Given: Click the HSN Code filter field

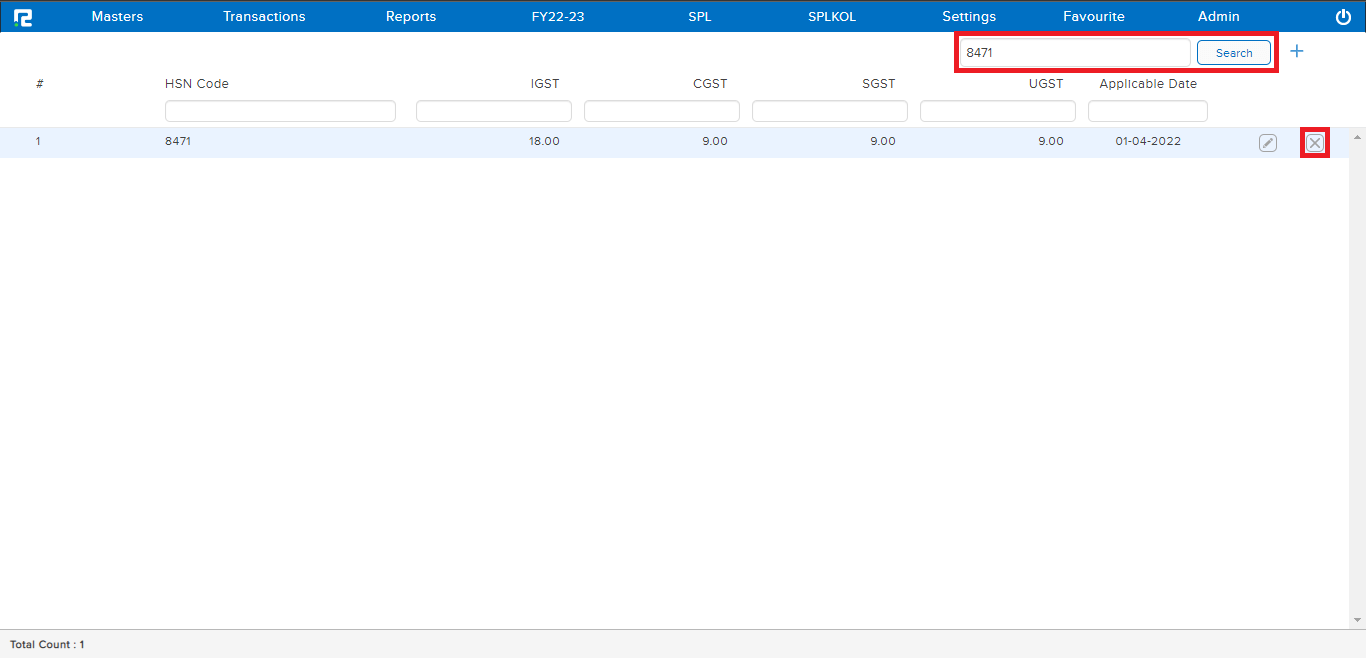Looking at the screenshot, I should (x=280, y=111).
